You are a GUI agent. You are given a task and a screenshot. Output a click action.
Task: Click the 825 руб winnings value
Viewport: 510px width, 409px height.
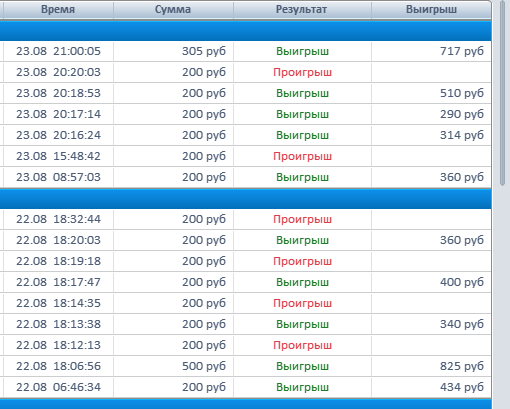click(462, 366)
